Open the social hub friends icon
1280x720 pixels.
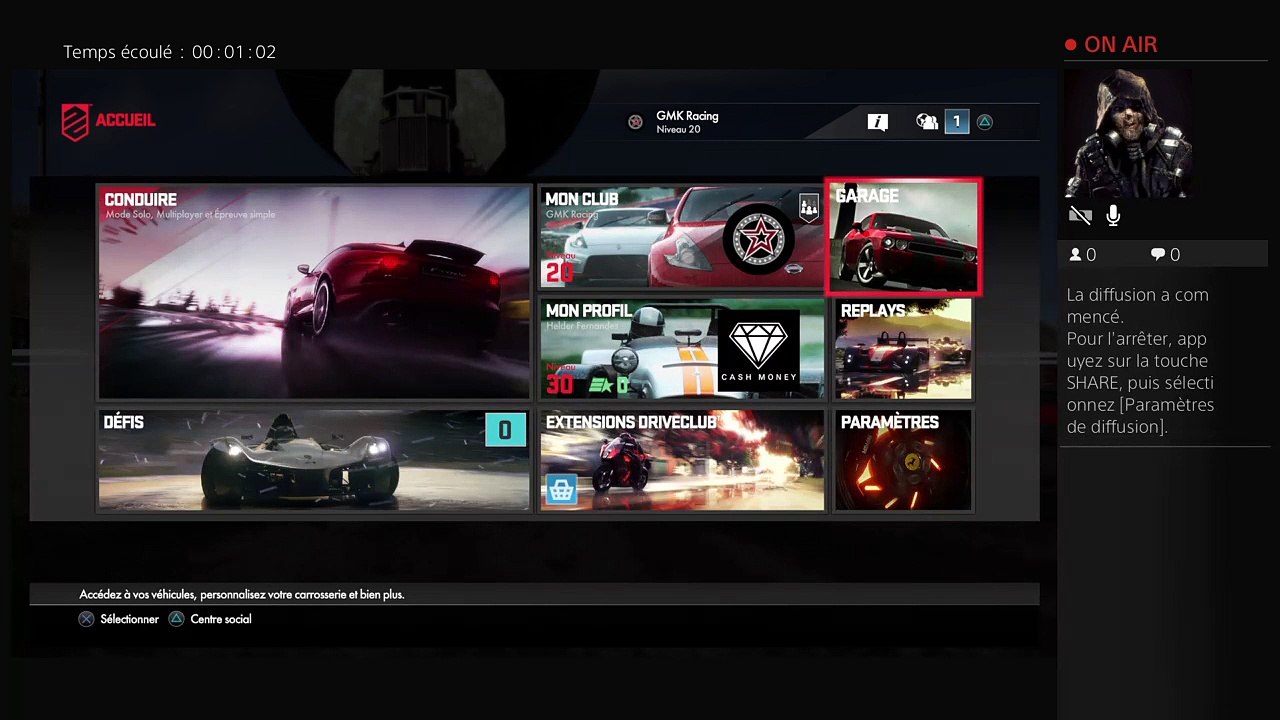click(x=927, y=122)
